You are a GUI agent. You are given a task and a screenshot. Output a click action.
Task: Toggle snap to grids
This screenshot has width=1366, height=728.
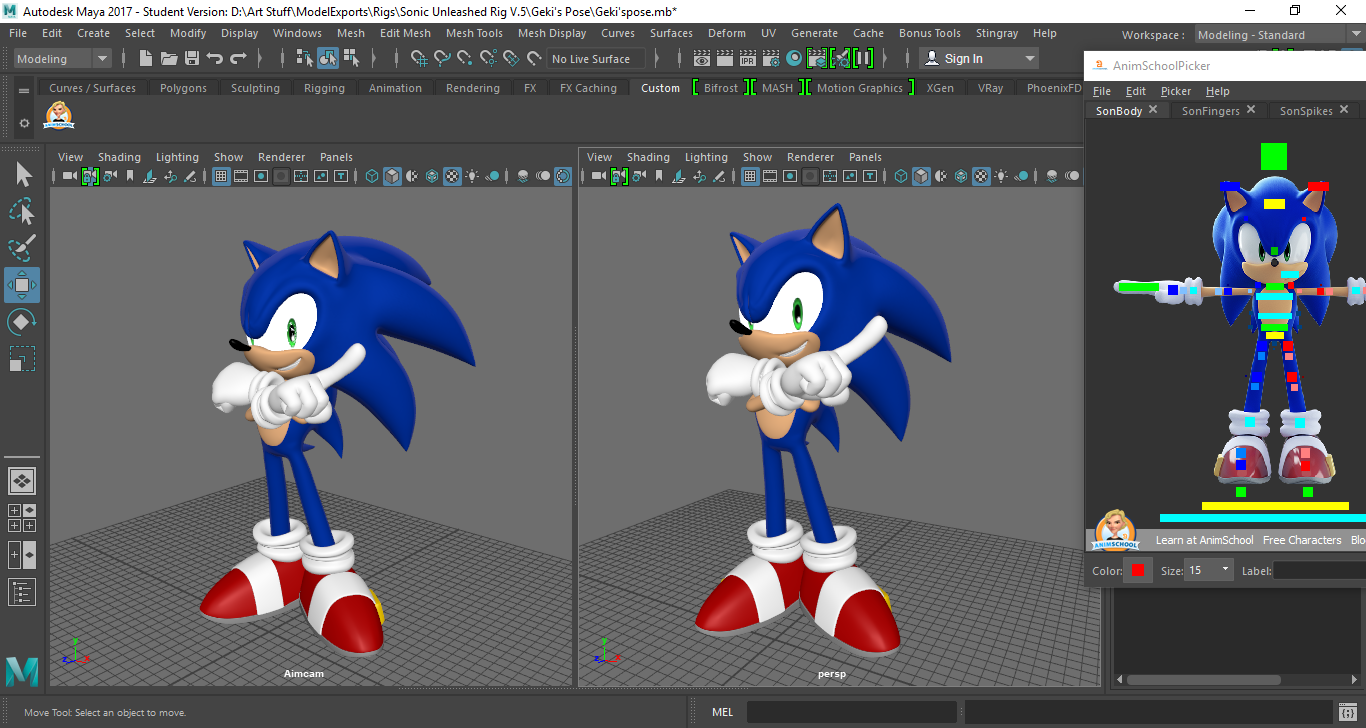coord(419,59)
